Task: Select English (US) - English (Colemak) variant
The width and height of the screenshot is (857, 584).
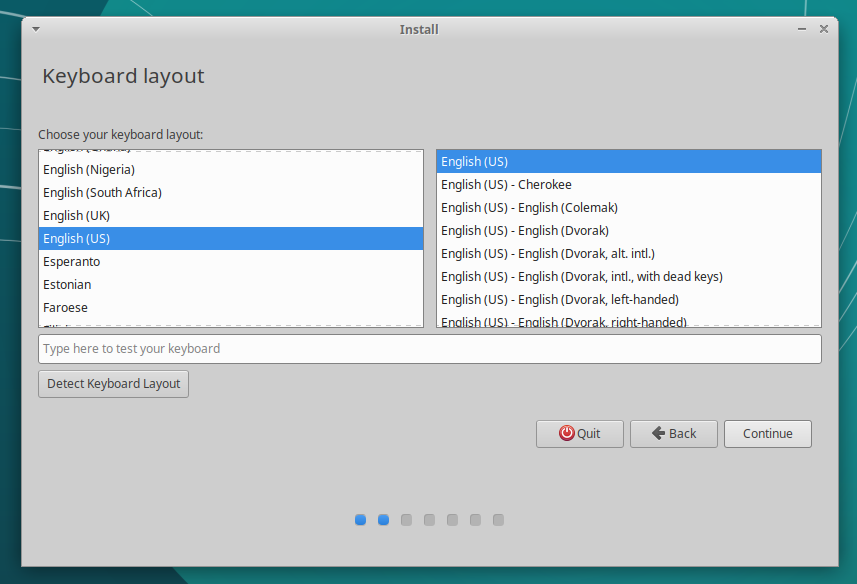Action: [x=629, y=208]
